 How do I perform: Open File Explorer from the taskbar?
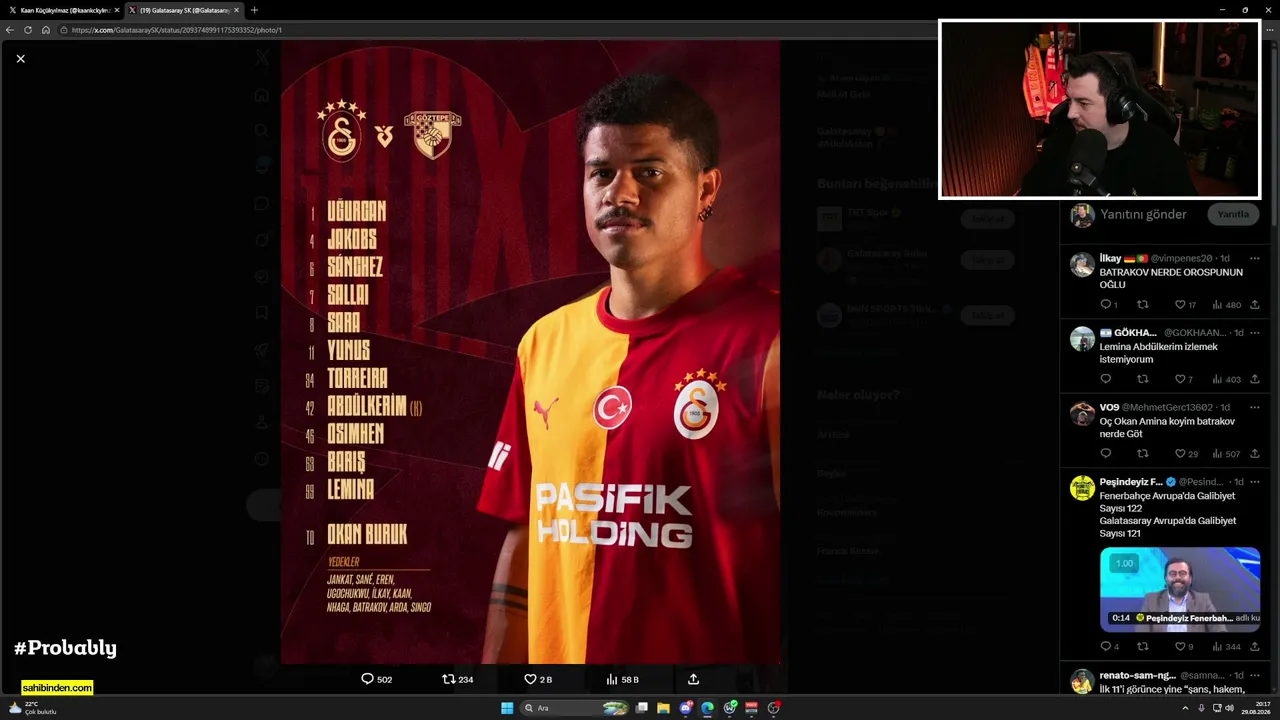(x=663, y=708)
